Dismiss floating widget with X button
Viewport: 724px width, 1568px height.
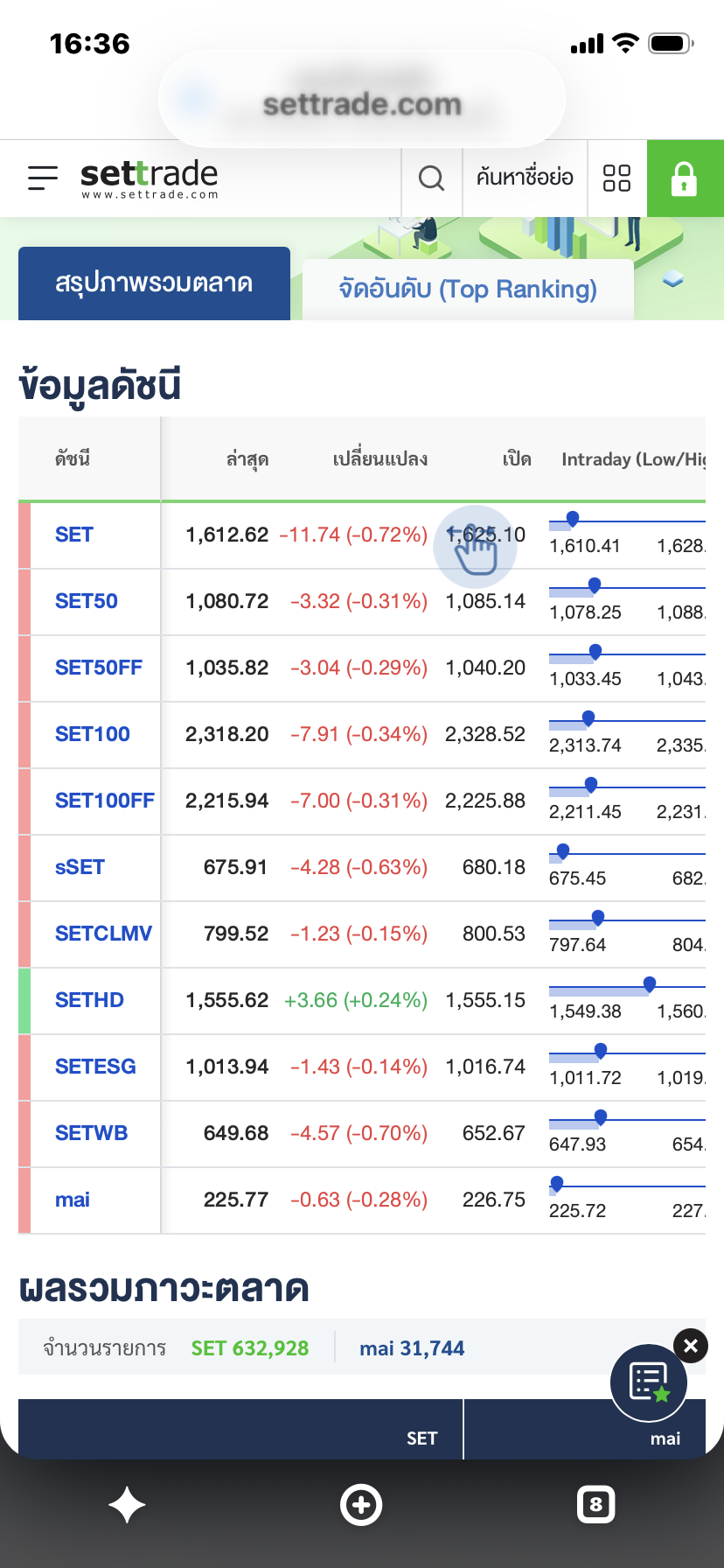tap(691, 1346)
